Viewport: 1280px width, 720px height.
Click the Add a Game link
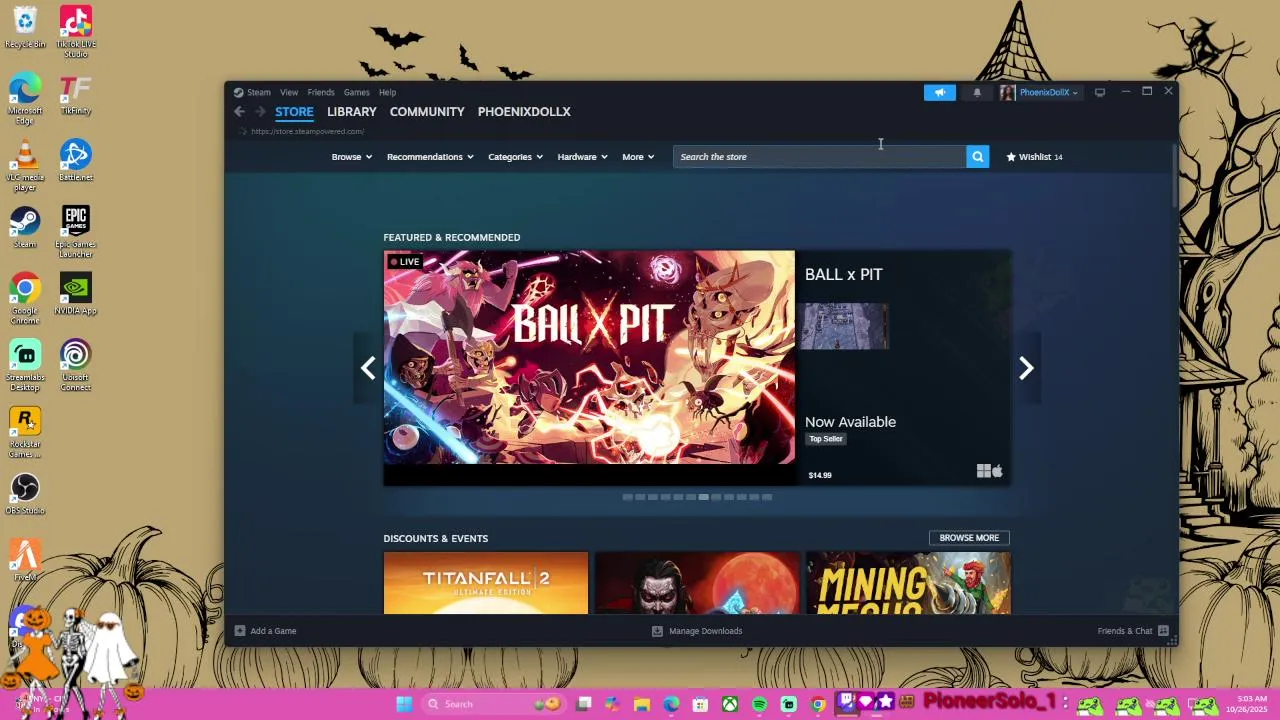tap(273, 631)
